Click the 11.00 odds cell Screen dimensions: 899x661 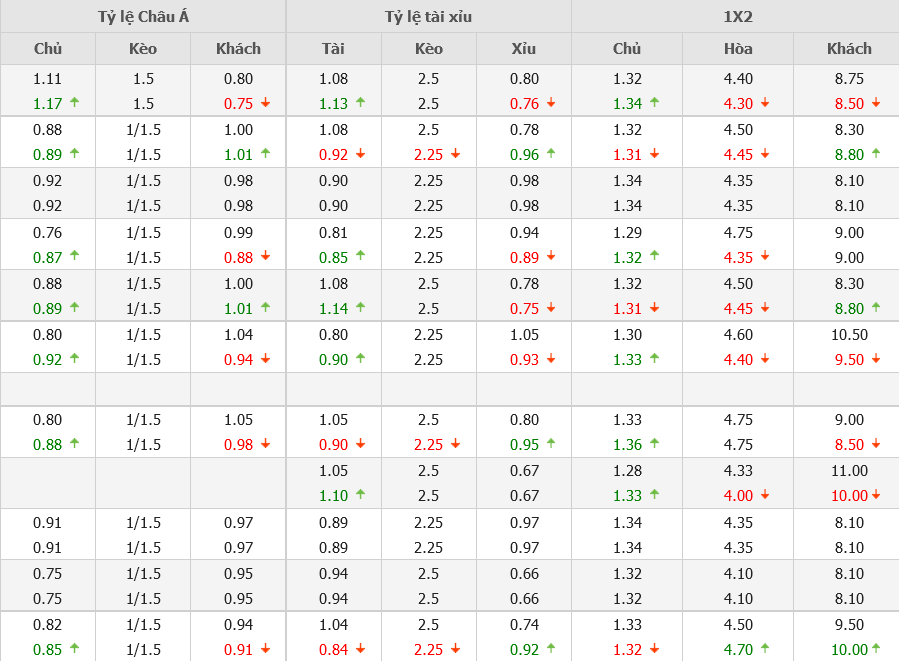849,471
